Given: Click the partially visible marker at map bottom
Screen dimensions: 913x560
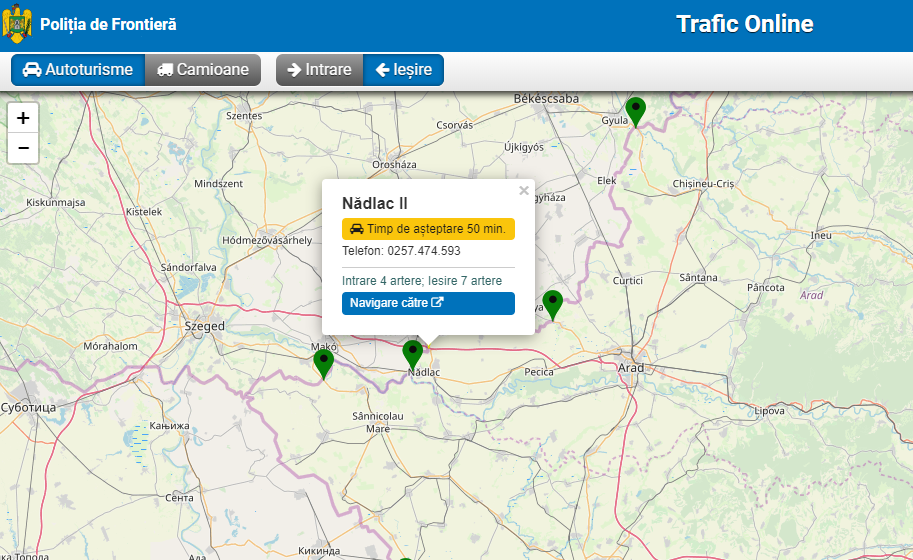Looking at the screenshot, I should tap(405, 558).
